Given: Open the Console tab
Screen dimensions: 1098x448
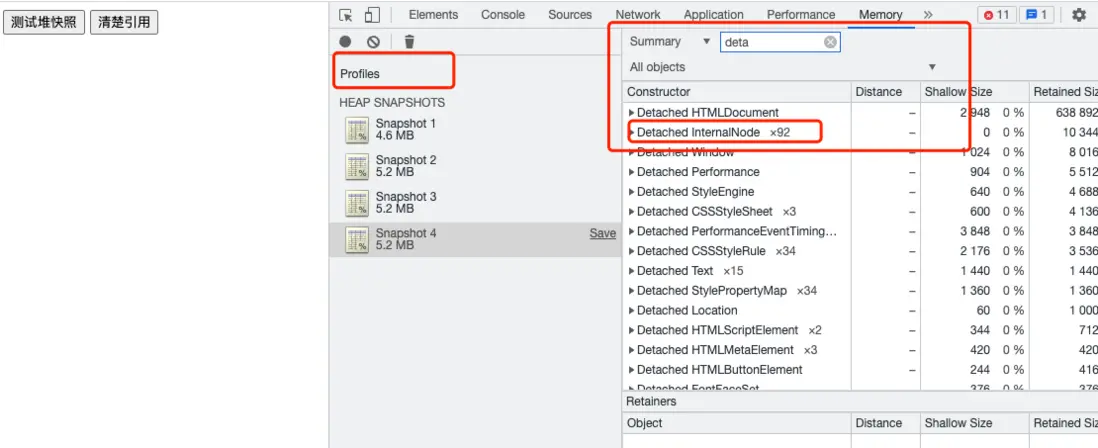Looking at the screenshot, I should tap(503, 15).
